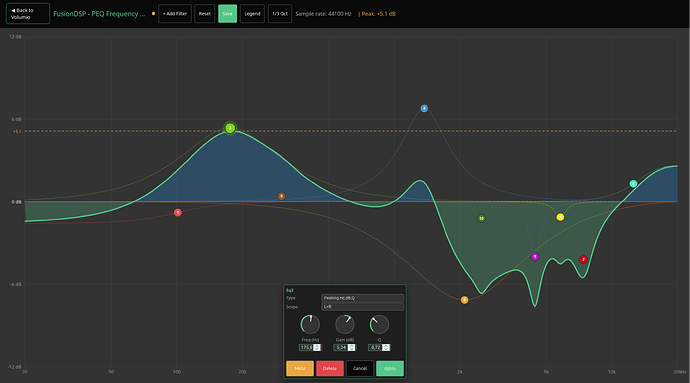Cancel the filter edit dialog
690x383 pixels.
(x=360, y=368)
